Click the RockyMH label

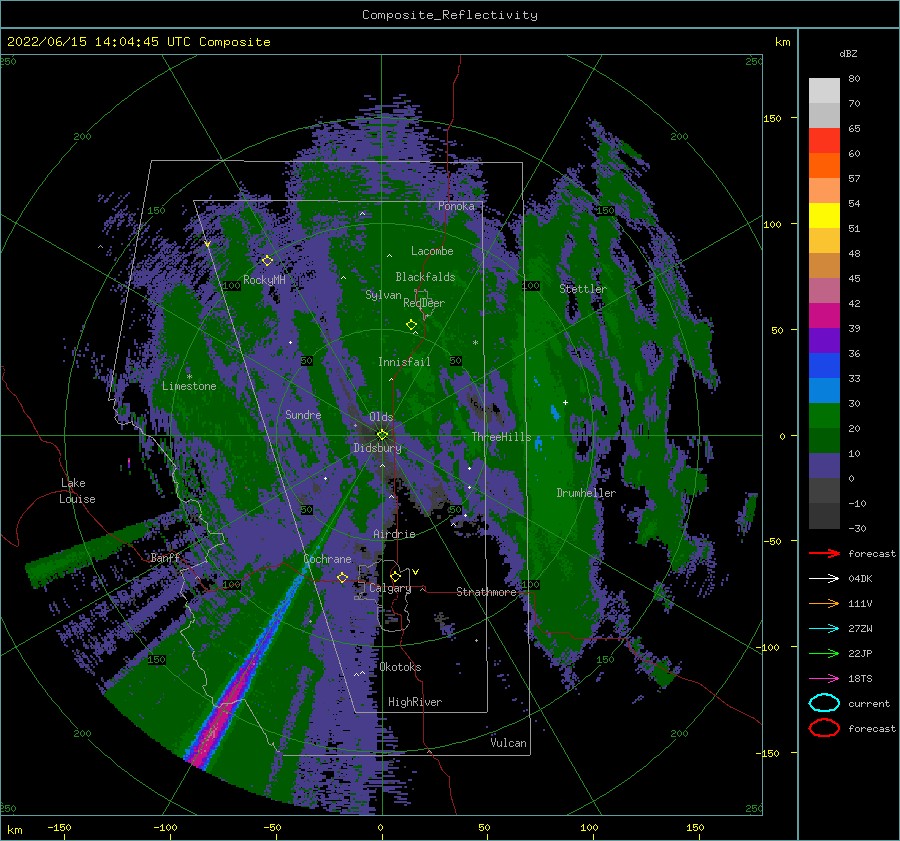point(264,280)
